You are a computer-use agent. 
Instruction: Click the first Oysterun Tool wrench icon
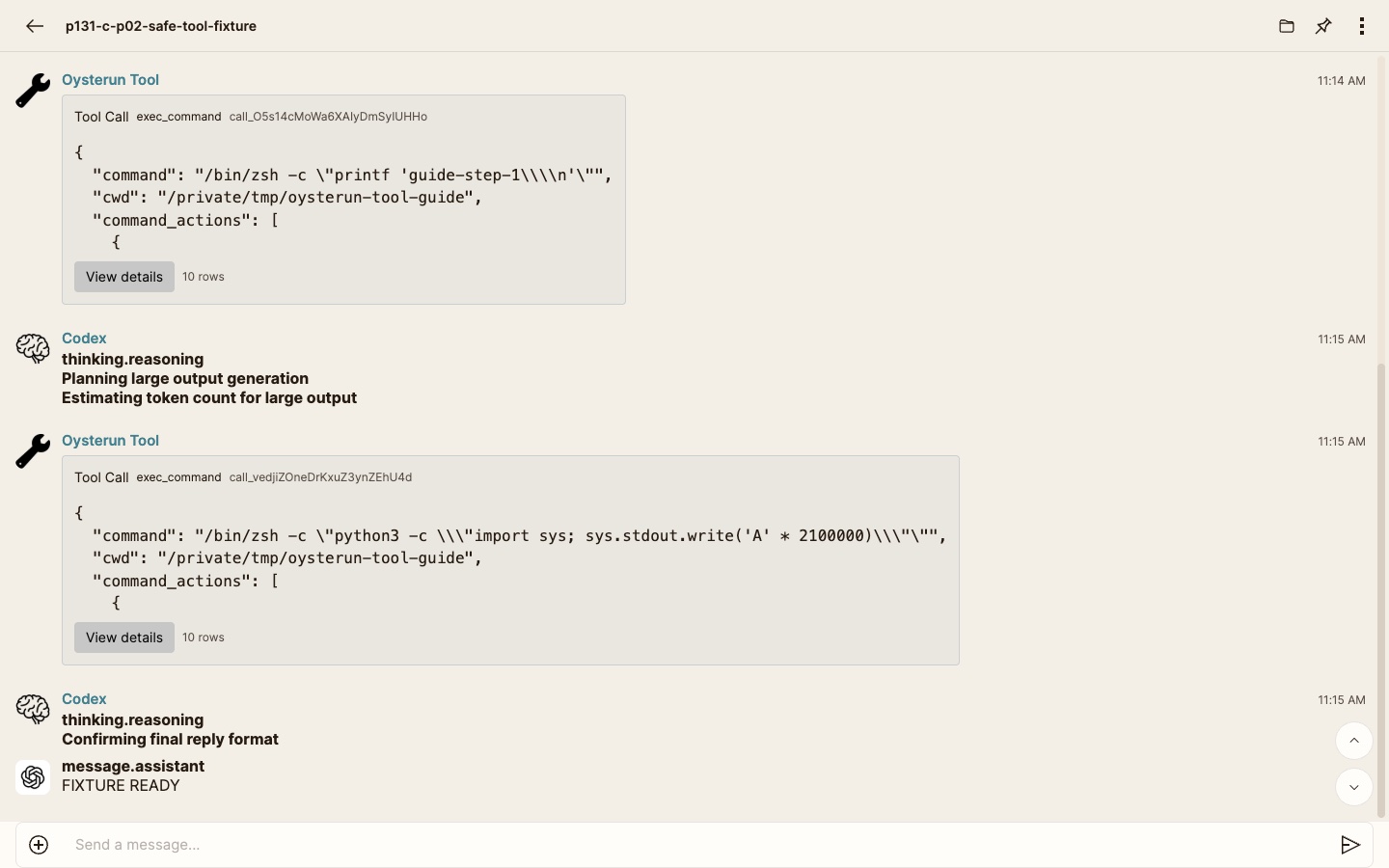click(x=33, y=91)
